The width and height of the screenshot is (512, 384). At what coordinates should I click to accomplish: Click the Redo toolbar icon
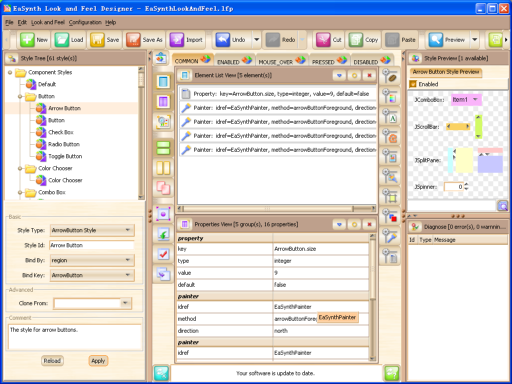[273, 40]
